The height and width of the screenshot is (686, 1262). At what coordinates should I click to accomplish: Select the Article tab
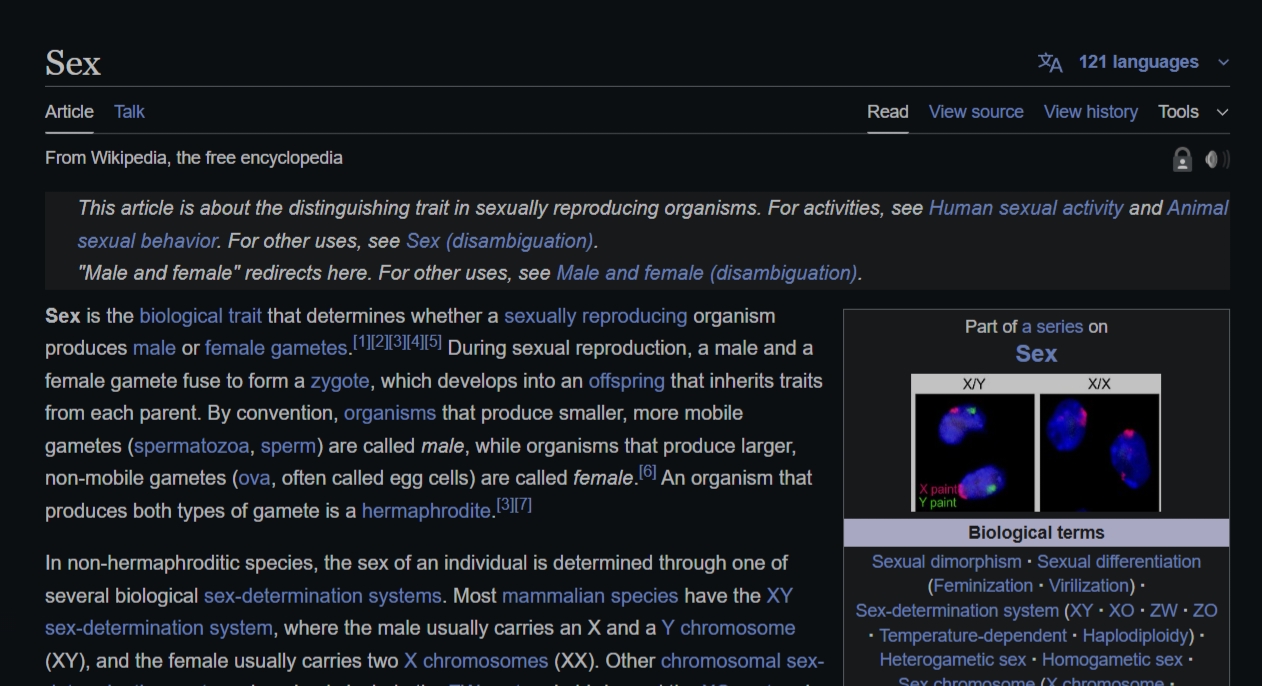[69, 112]
